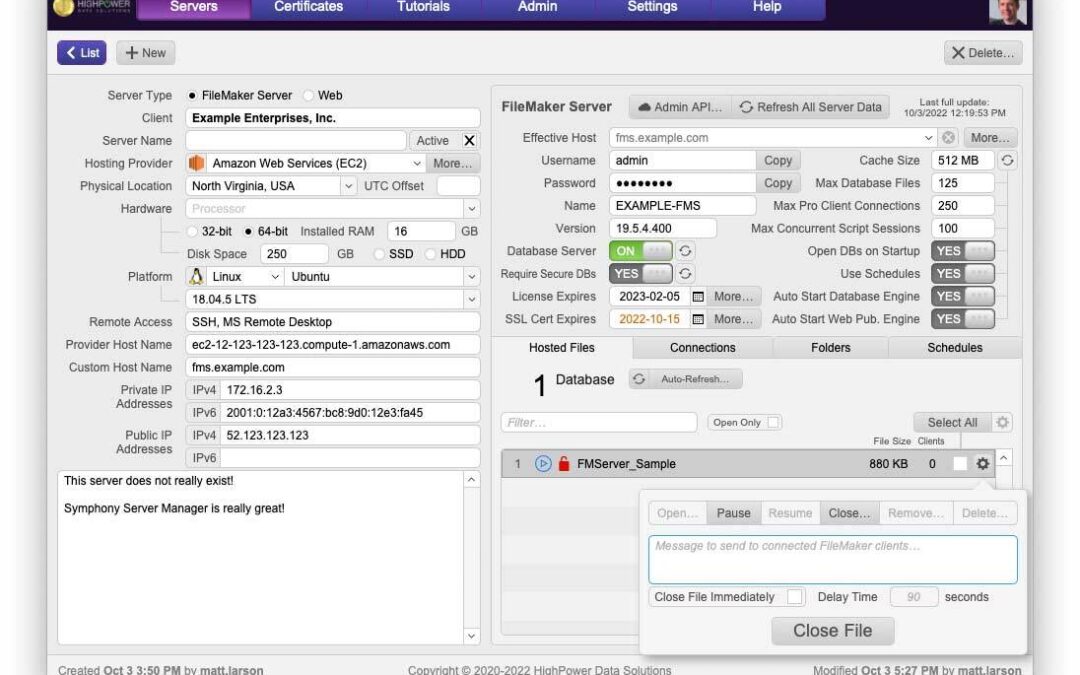Expand the Ubuntu distribution dropdown
The image size is (1080, 675).
472,277
